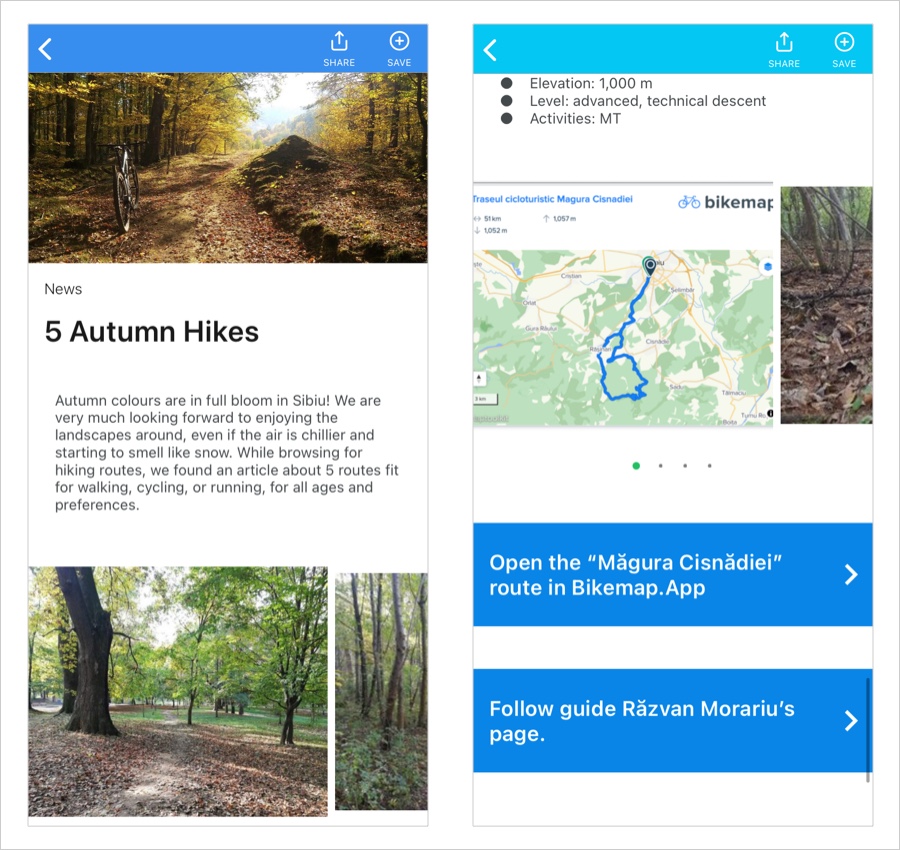Open the park path photo thumbnail

click(x=178, y=692)
